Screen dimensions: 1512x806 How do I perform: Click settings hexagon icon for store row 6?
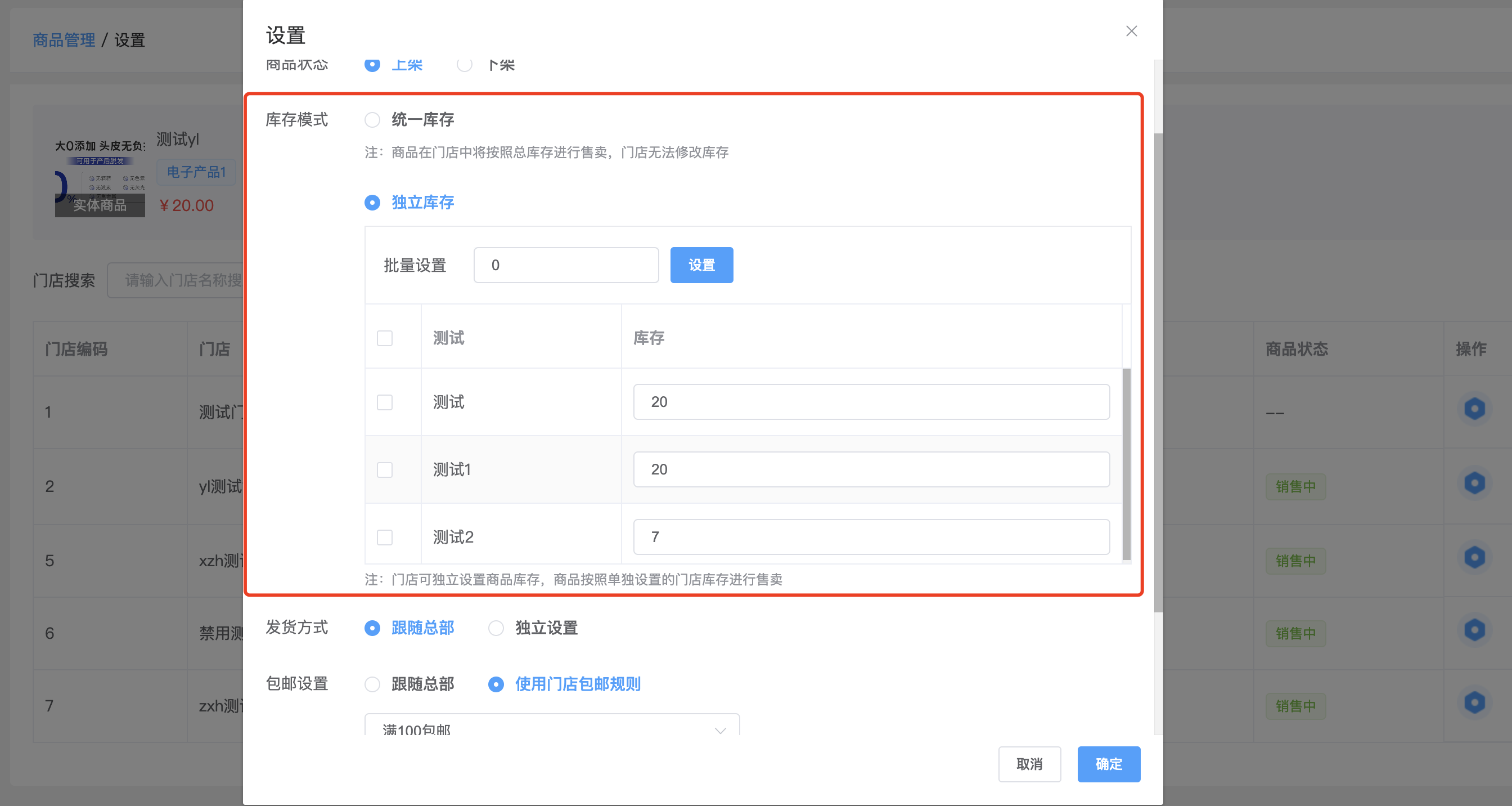click(1474, 630)
